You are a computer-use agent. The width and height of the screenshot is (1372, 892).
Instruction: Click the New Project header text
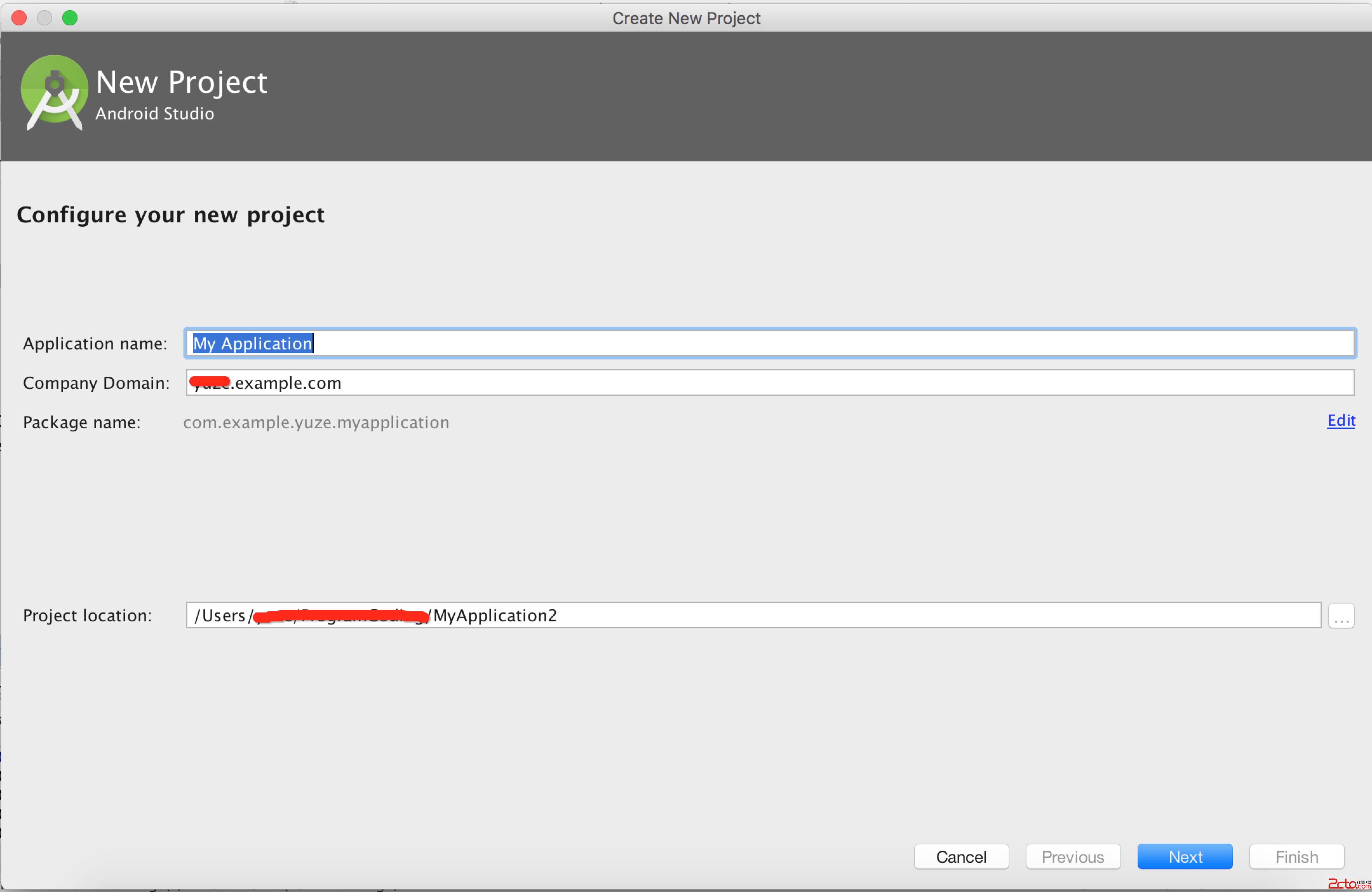[181, 82]
